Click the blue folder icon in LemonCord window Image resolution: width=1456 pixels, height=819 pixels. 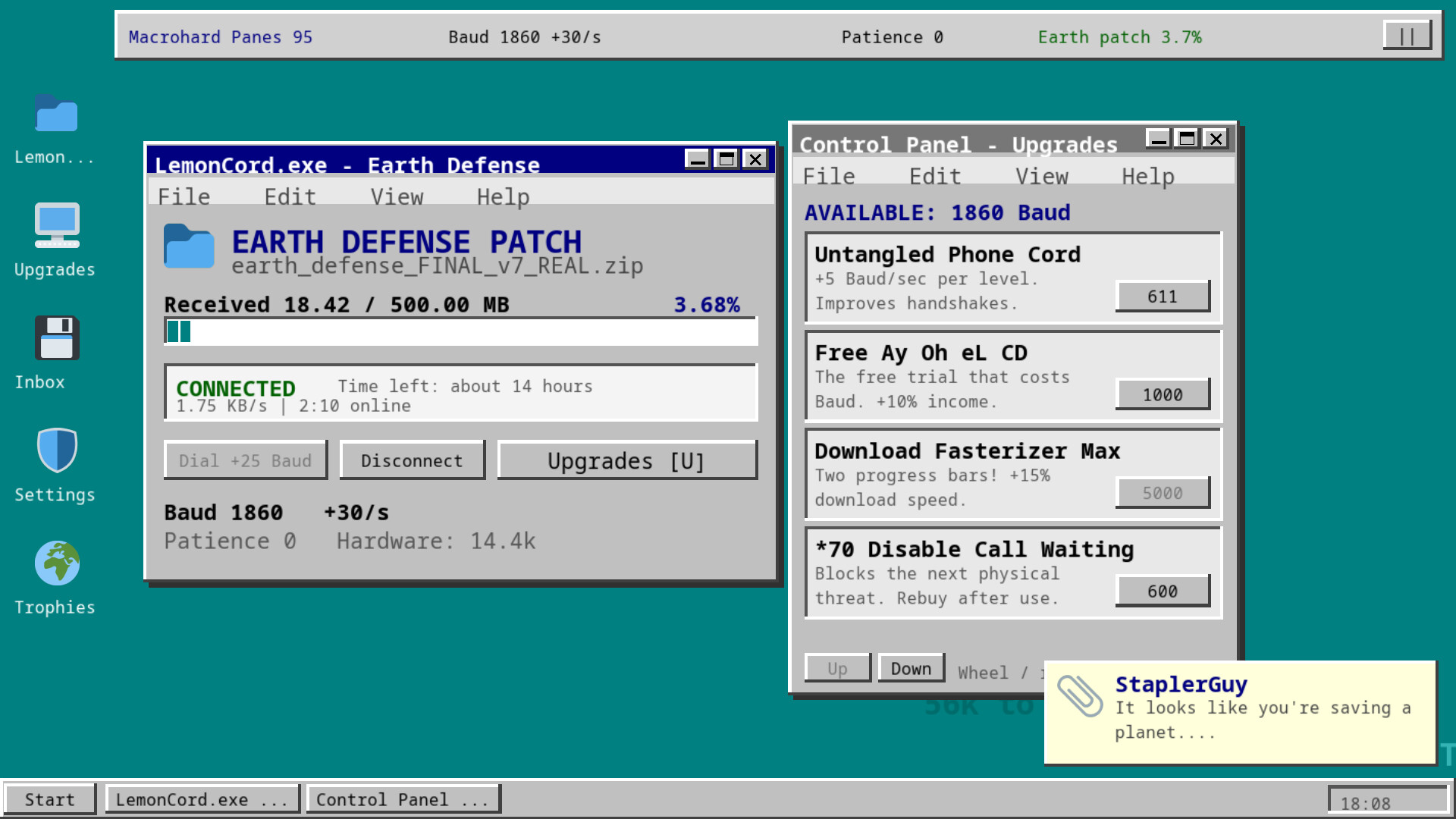pos(189,246)
